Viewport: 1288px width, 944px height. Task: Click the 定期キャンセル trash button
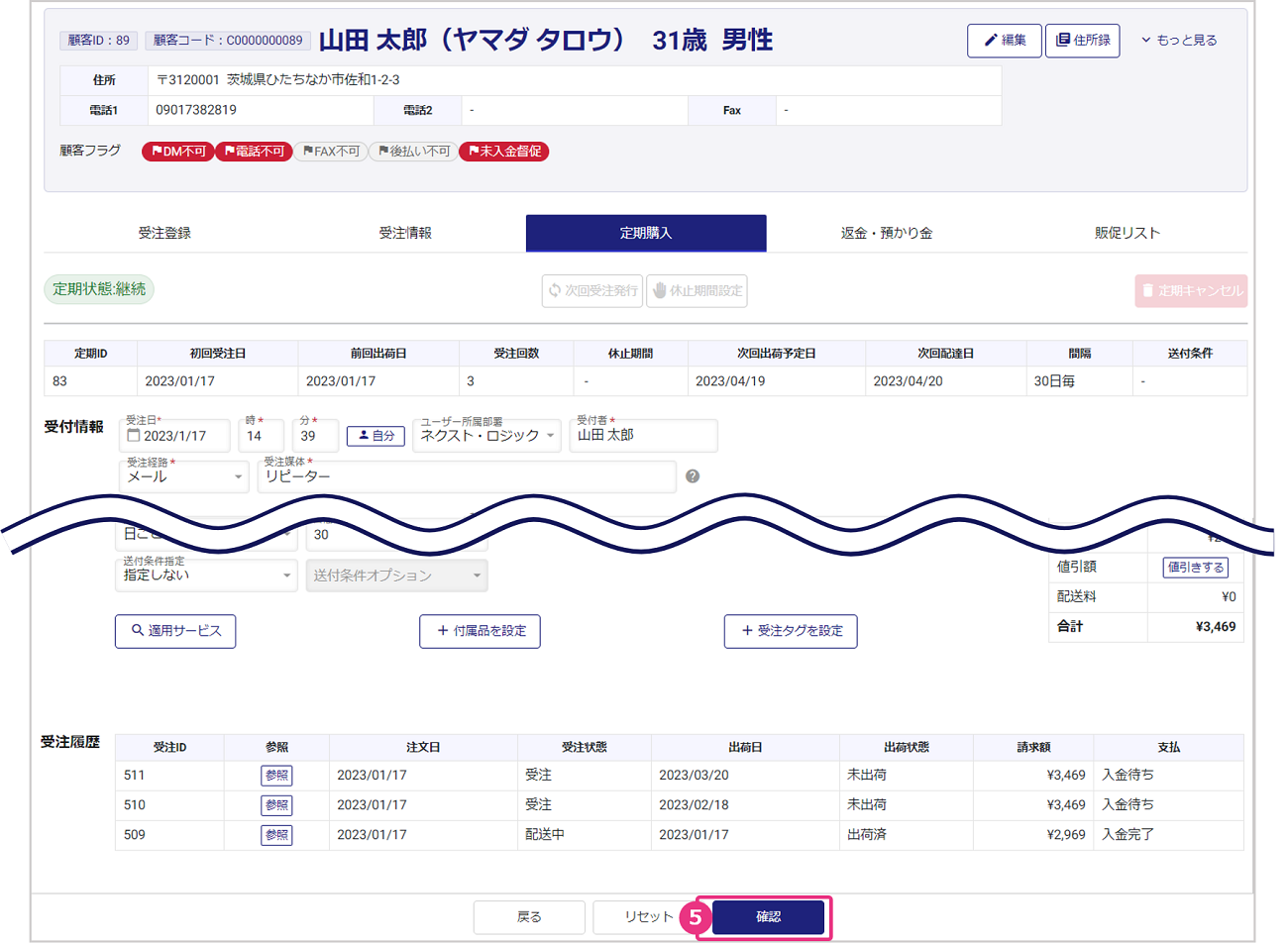point(1190,291)
